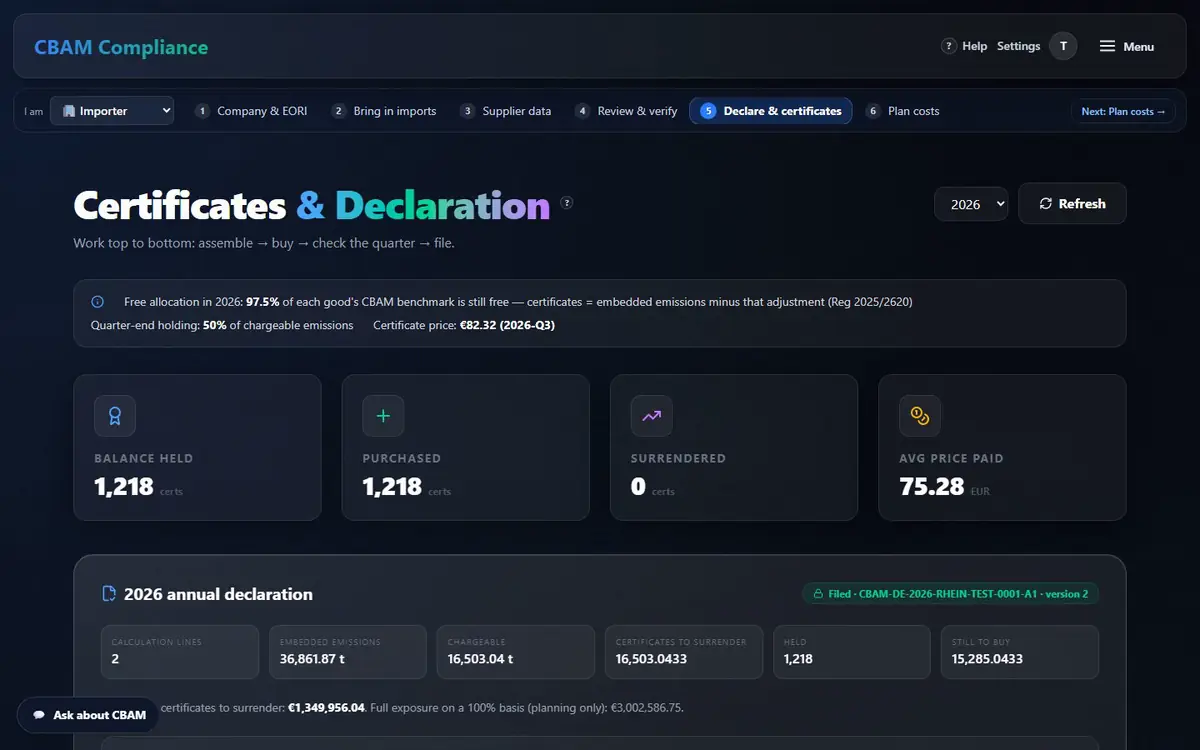Click the Next: Plan costs button

click(1123, 111)
